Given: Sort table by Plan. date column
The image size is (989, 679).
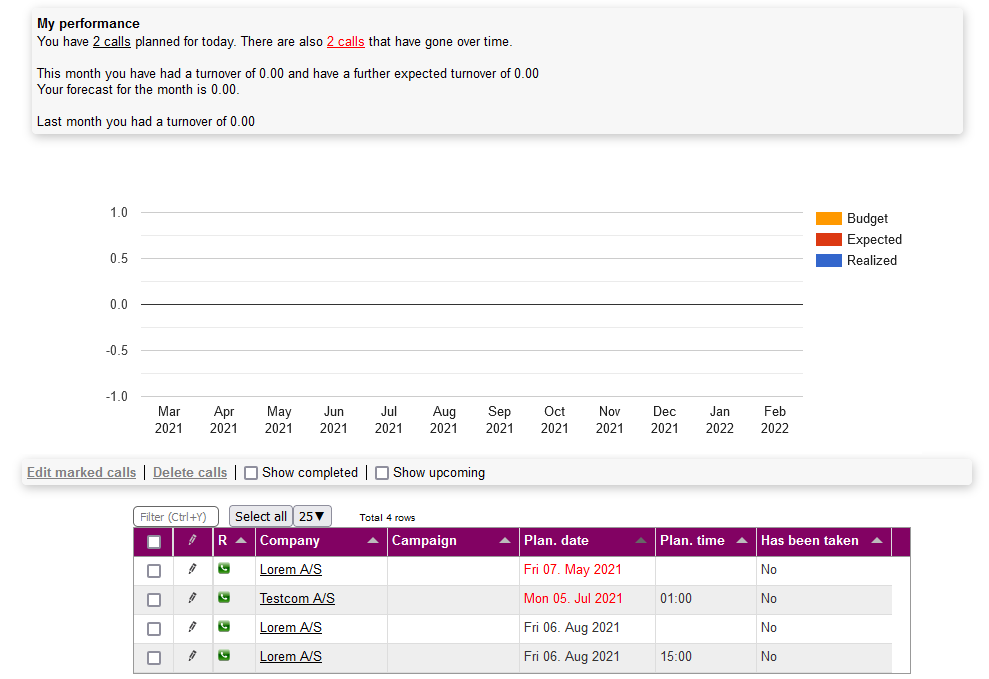Looking at the screenshot, I should coord(640,541).
